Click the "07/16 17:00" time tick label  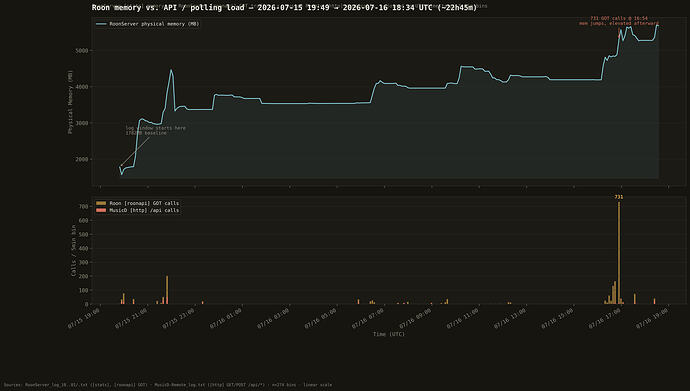pyautogui.click(x=605, y=318)
